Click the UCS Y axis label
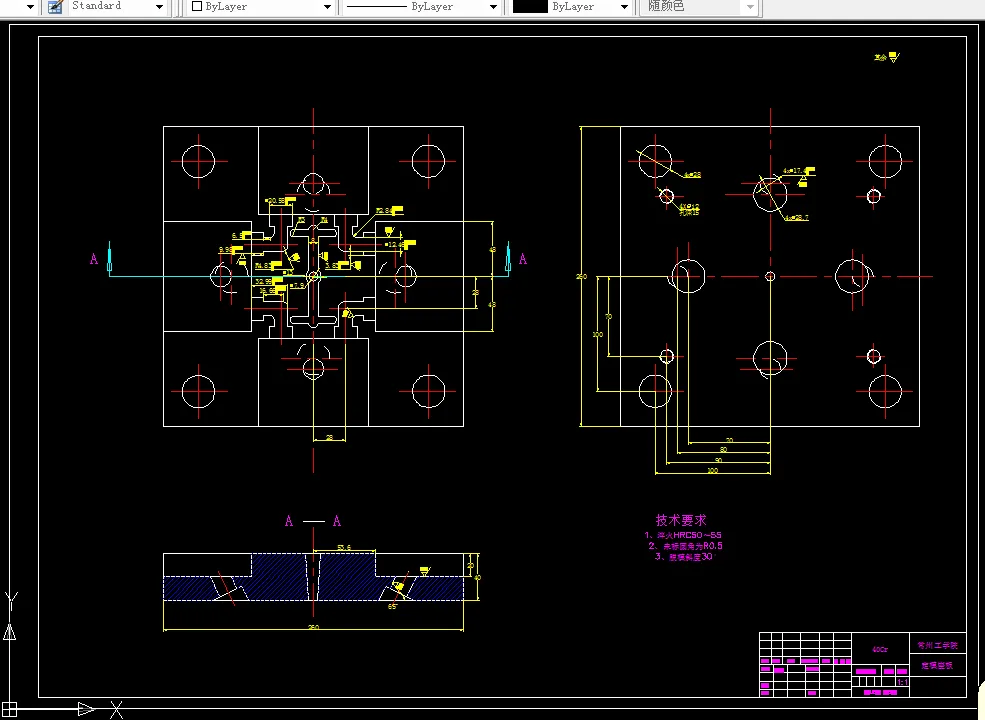The height and width of the screenshot is (720, 985). (11, 601)
